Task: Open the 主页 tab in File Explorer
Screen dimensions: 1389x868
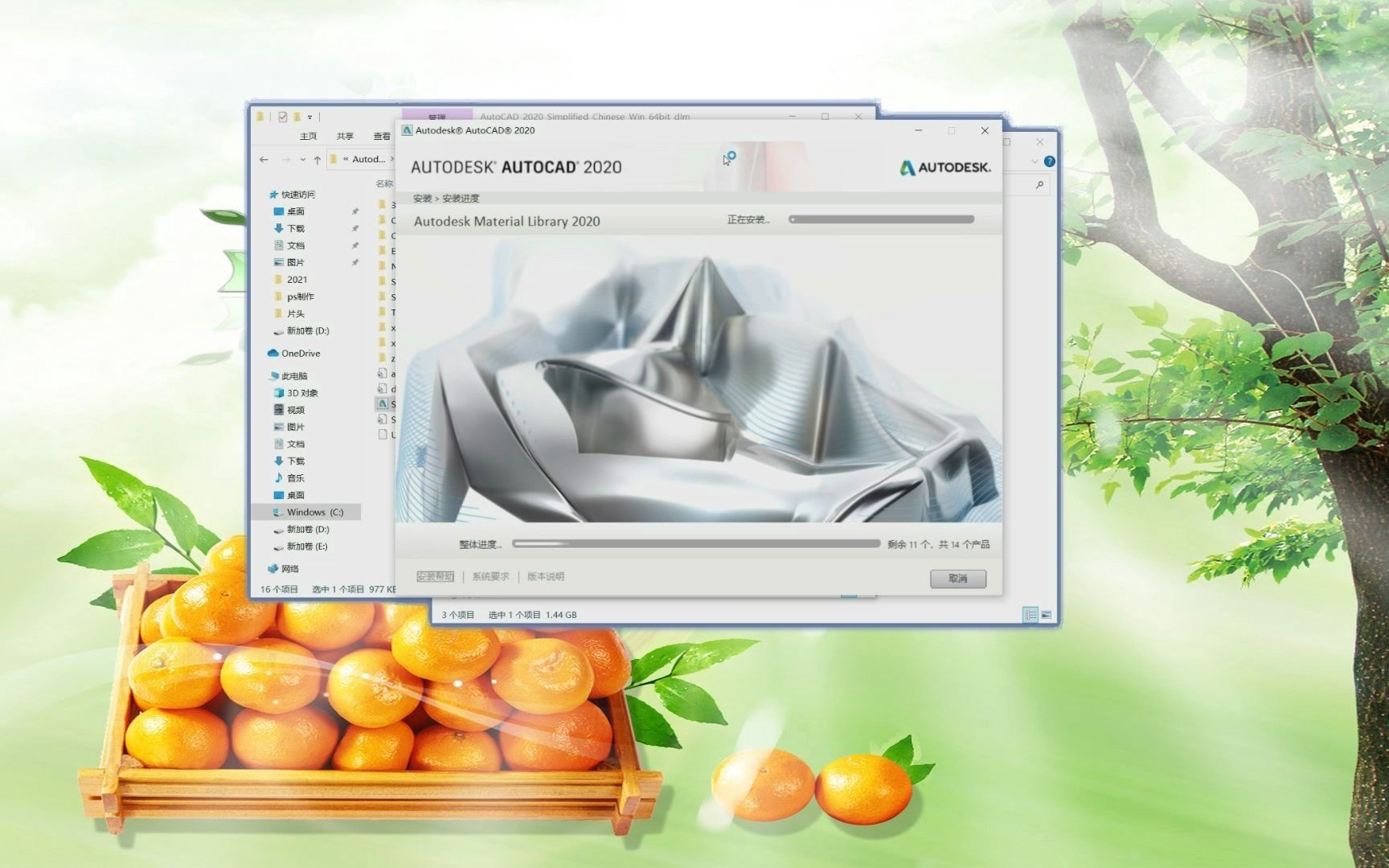Action: 308,137
